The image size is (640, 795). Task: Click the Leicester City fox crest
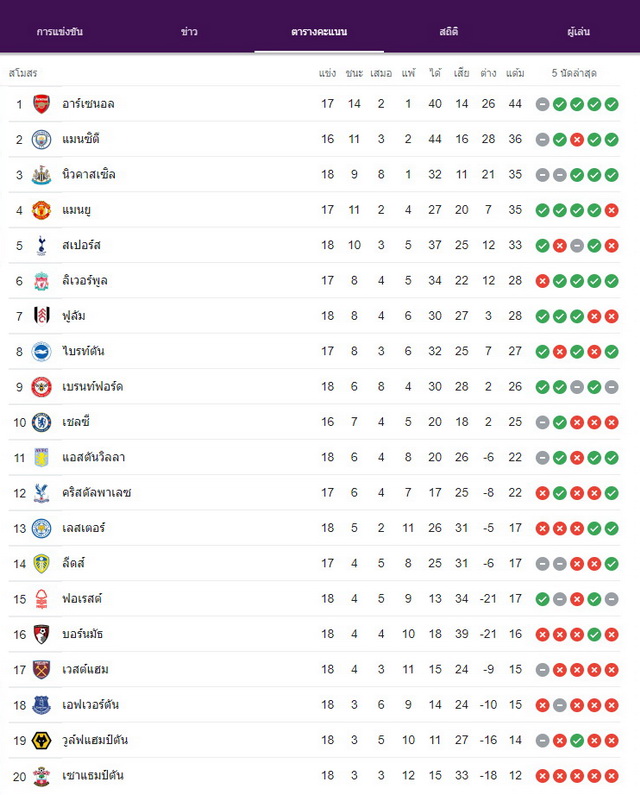[42, 528]
